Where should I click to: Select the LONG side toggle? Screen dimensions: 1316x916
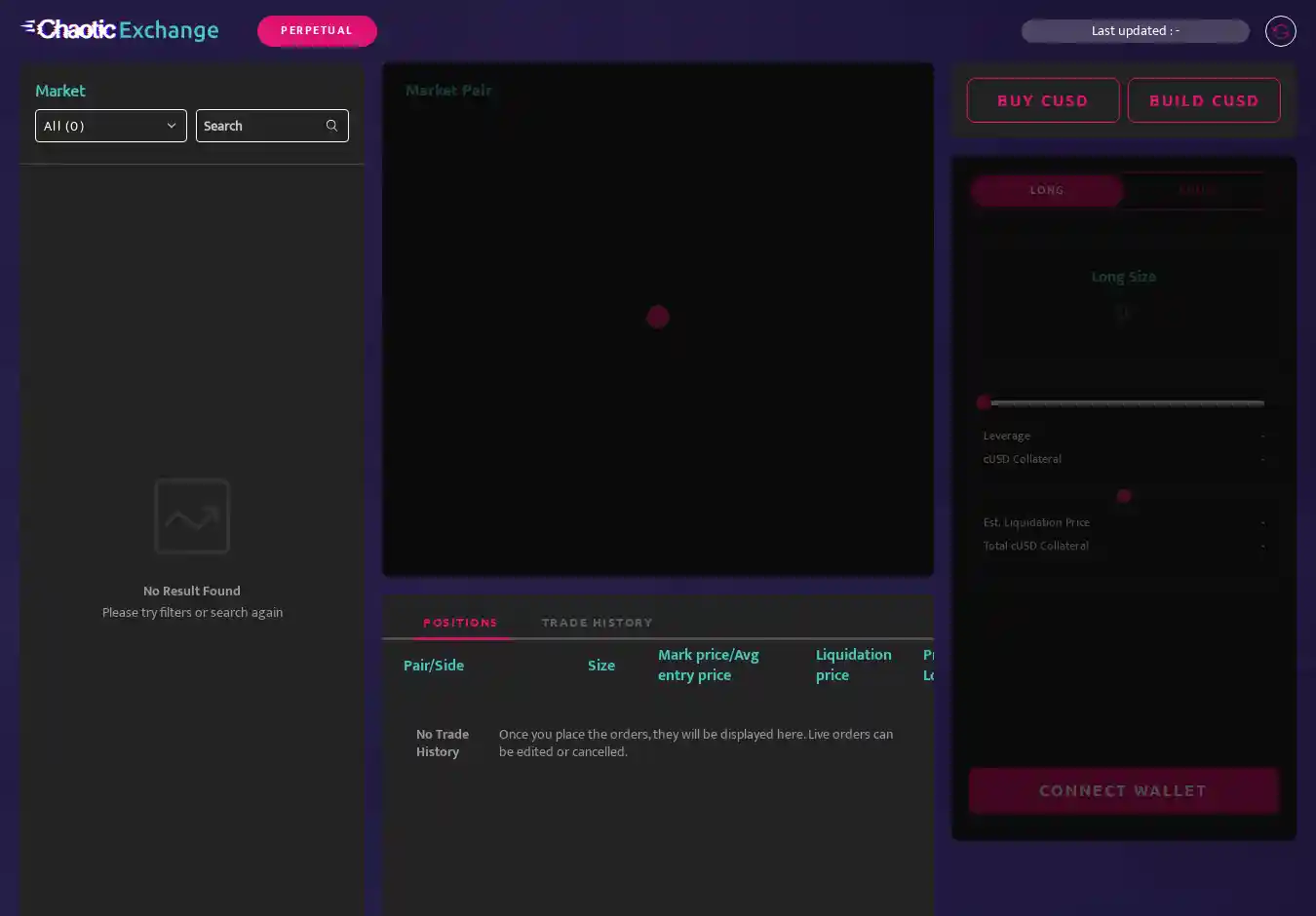point(1046,190)
